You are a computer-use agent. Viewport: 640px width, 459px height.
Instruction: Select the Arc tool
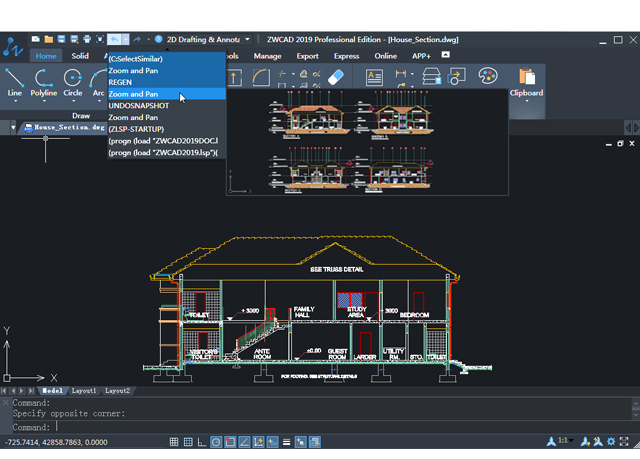pyautogui.click(x=98, y=83)
